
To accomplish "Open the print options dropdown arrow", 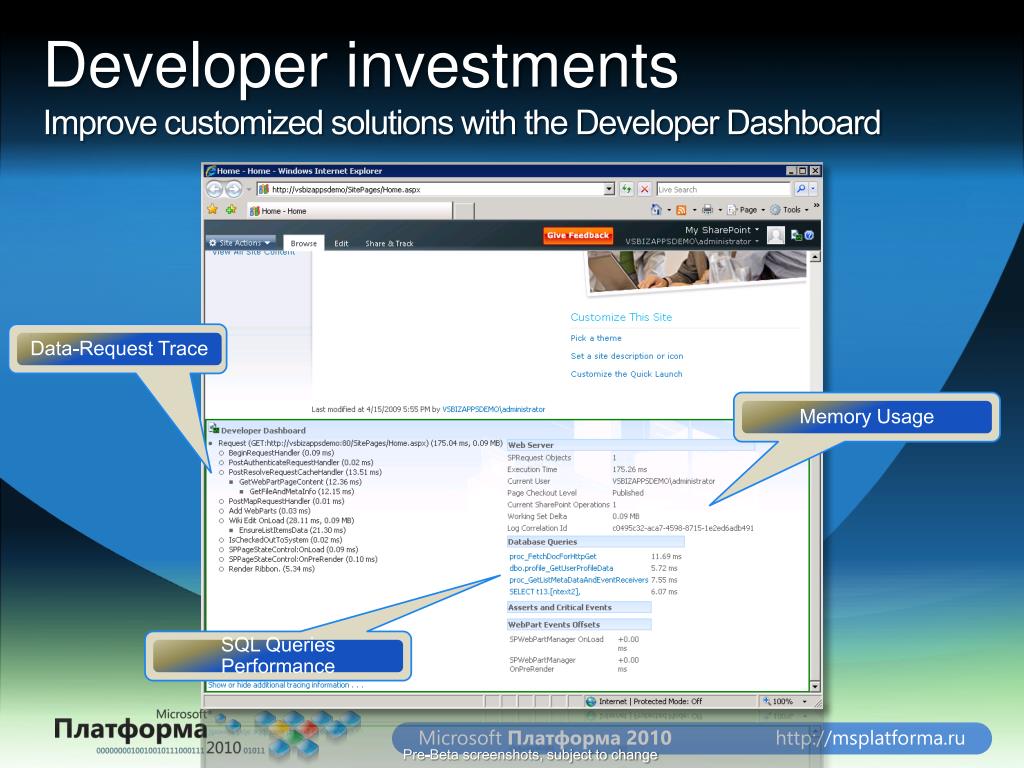I will click(x=720, y=210).
